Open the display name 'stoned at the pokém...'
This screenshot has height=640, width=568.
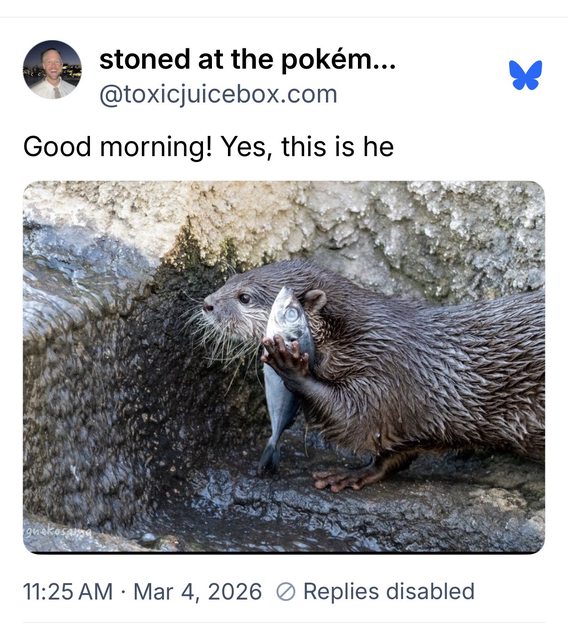click(247, 60)
